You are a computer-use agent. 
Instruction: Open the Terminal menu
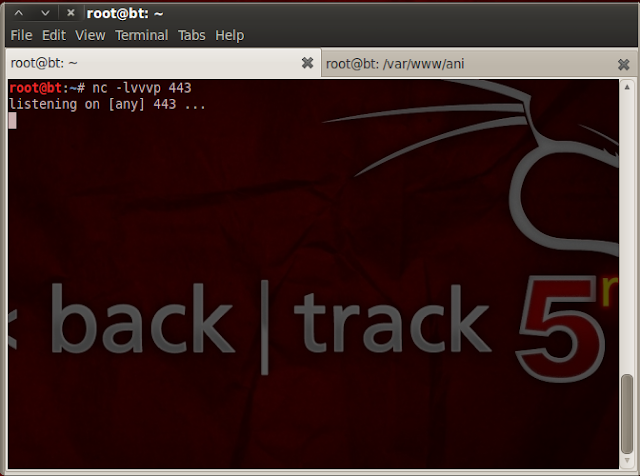pos(142,36)
